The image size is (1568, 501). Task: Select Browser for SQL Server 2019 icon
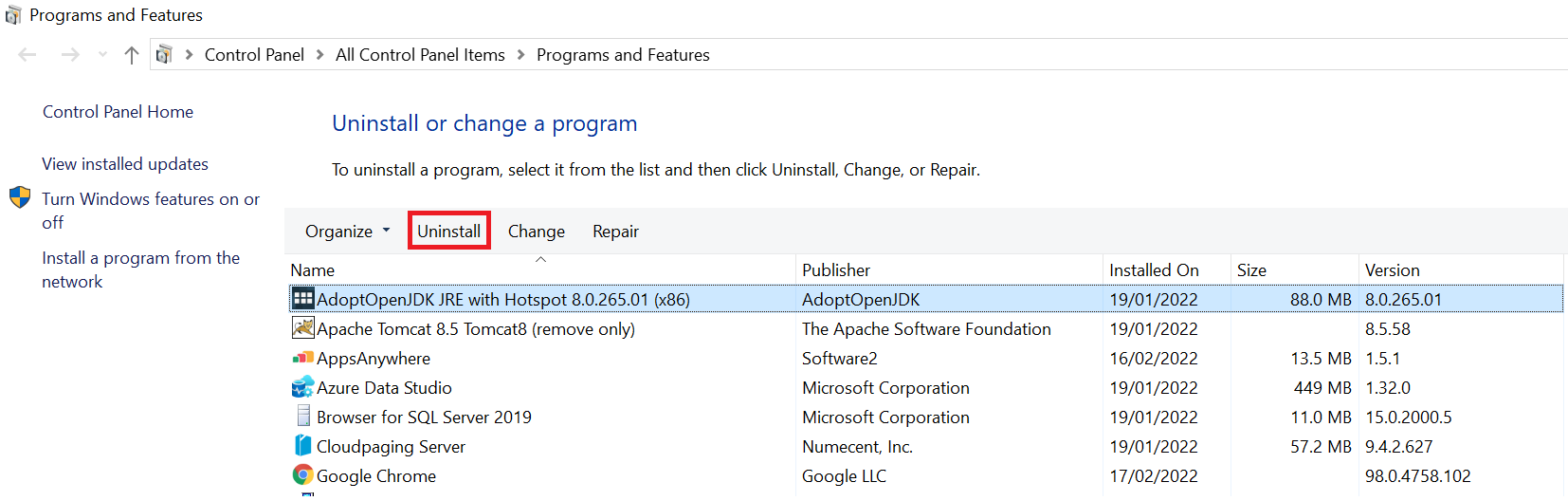click(302, 417)
